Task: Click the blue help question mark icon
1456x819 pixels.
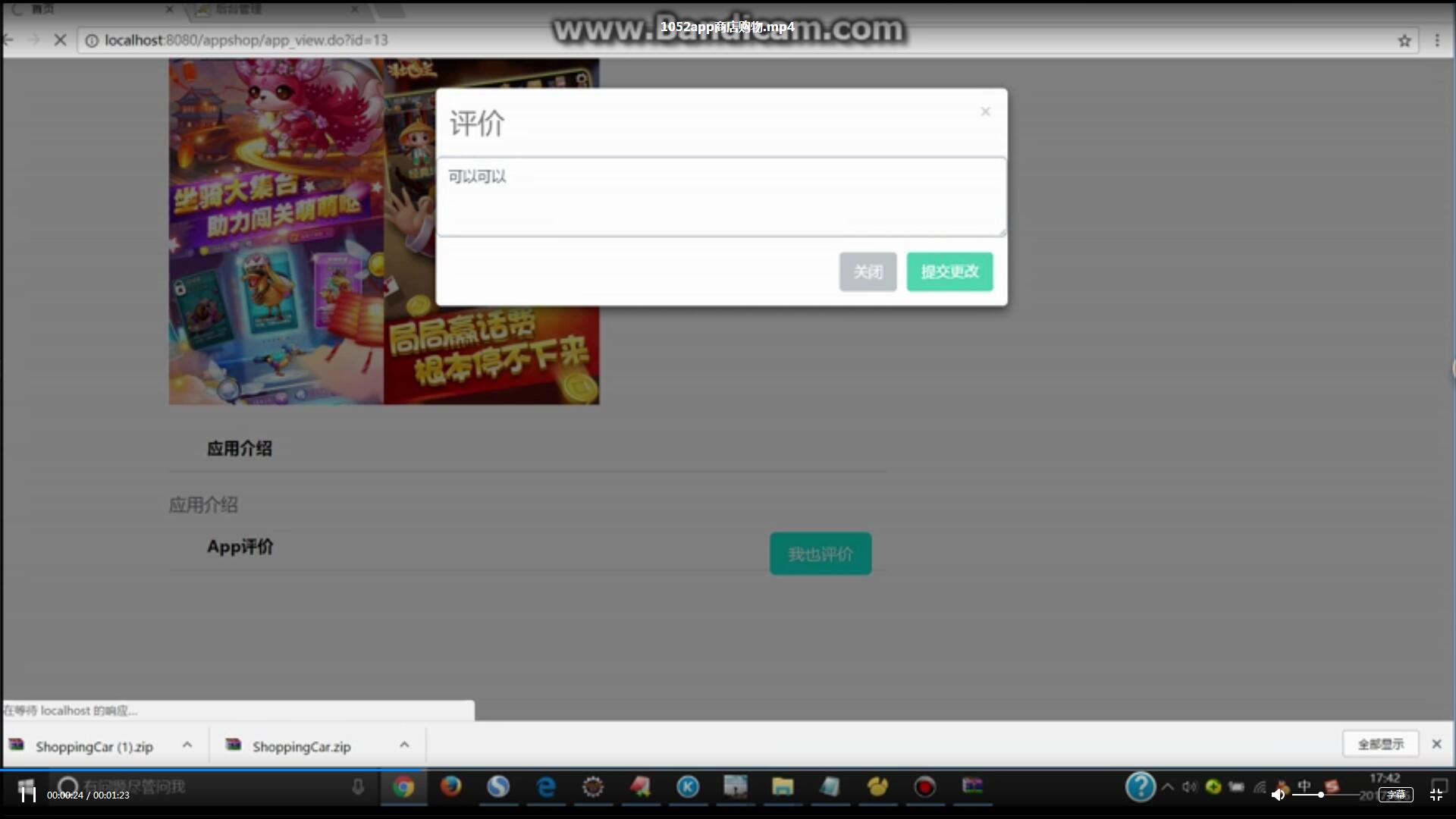Action: pyautogui.click(x=1141, y=786)
